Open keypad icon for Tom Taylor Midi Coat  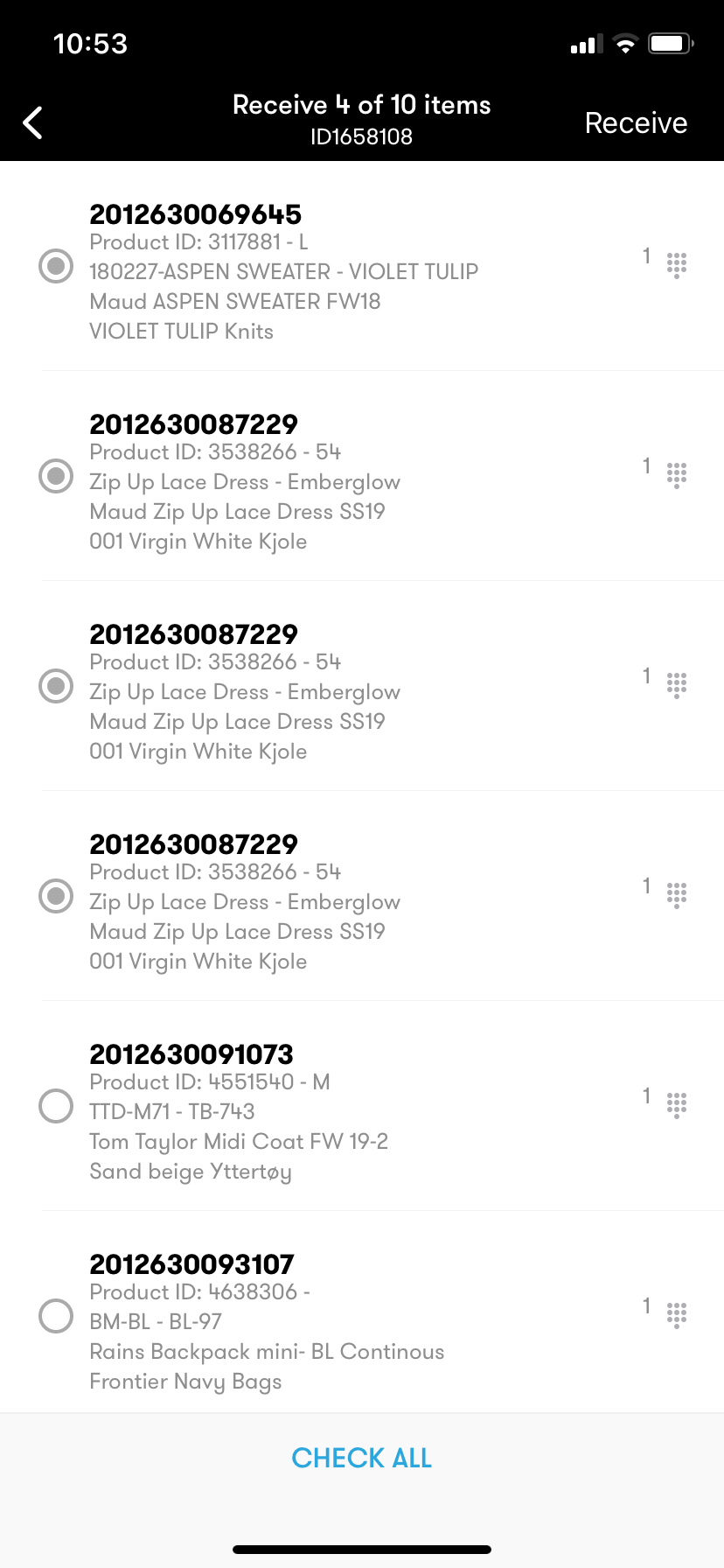676,1104
